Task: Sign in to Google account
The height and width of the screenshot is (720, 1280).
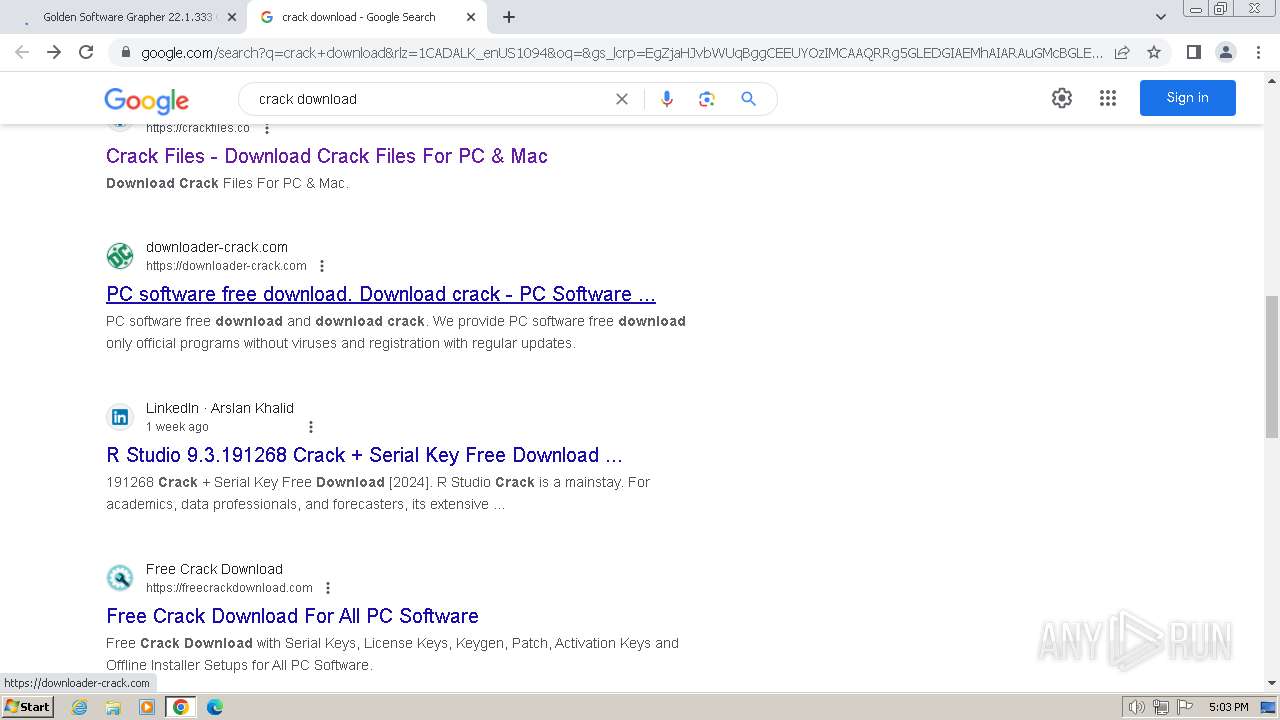Action: coord(1187,98)
